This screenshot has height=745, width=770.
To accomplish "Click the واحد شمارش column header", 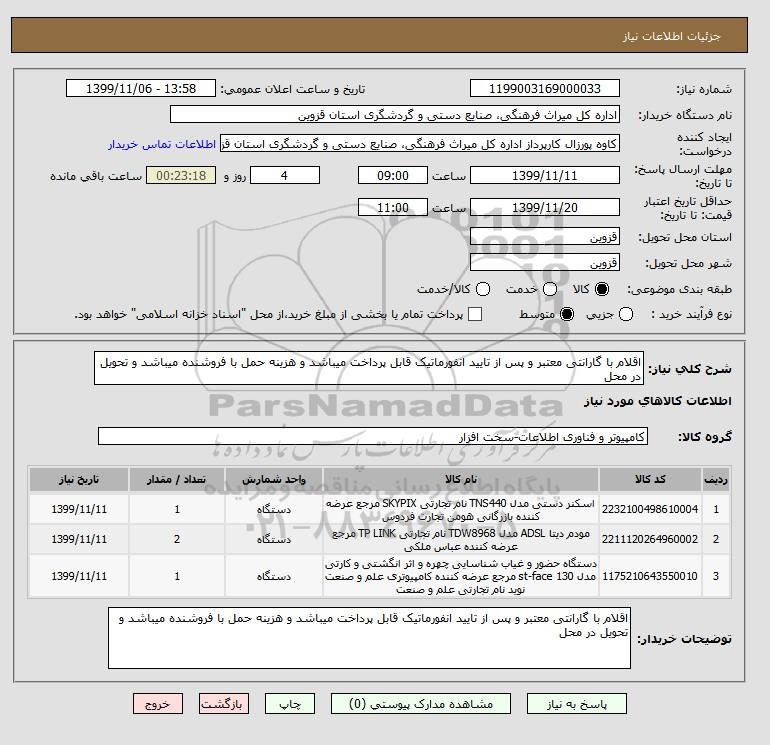I will 274,480.
